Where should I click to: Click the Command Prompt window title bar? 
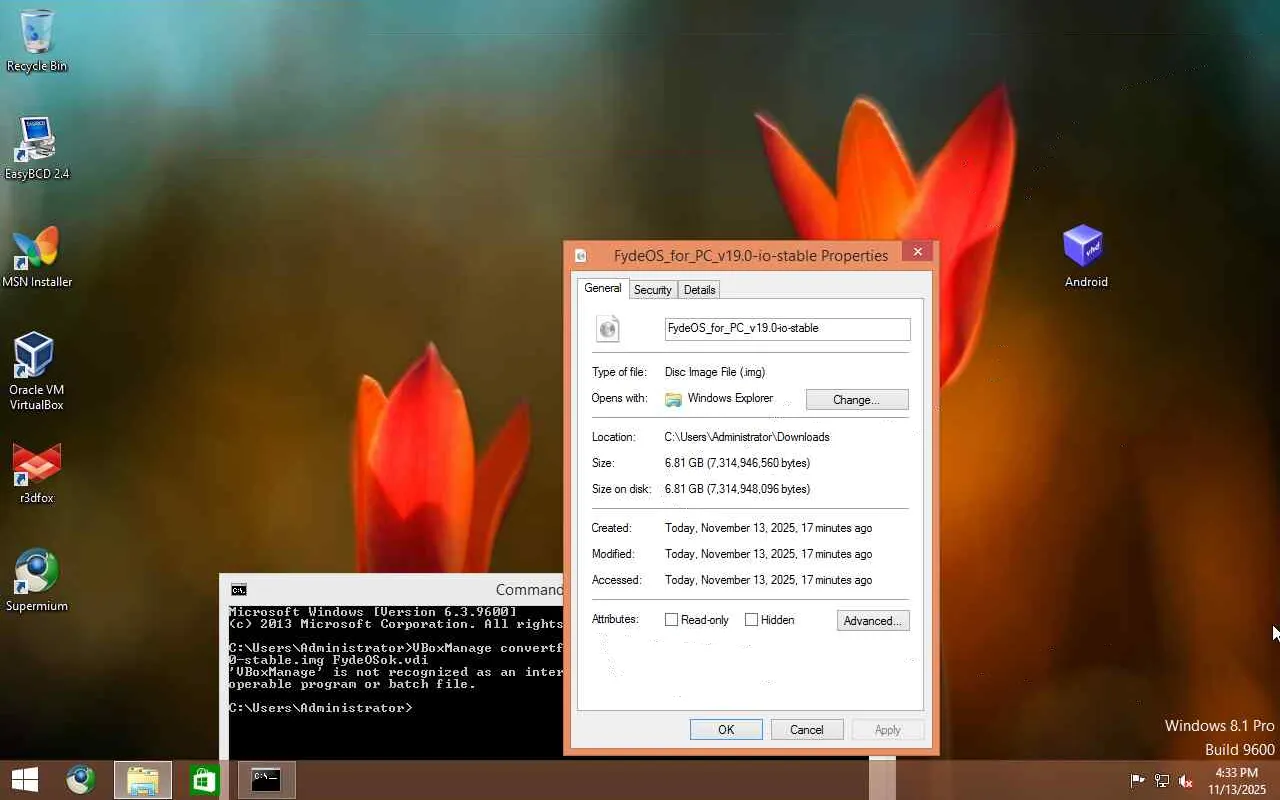pyautogui.click(x=392, y=590)
